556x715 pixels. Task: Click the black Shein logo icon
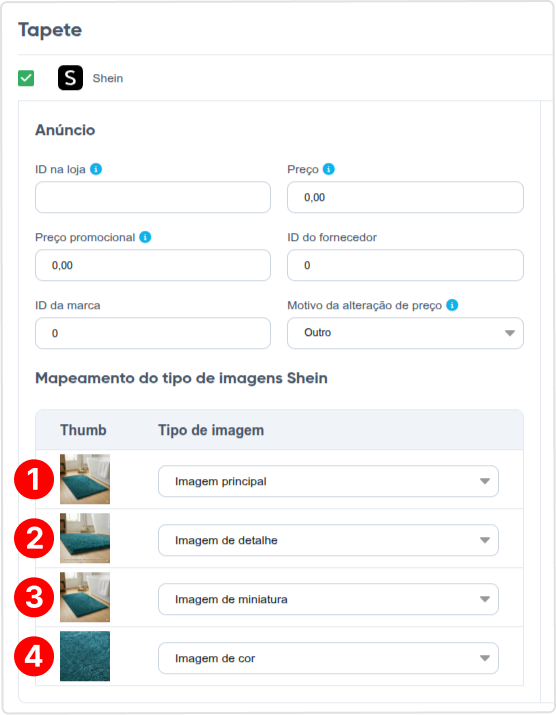pos(70,78)
